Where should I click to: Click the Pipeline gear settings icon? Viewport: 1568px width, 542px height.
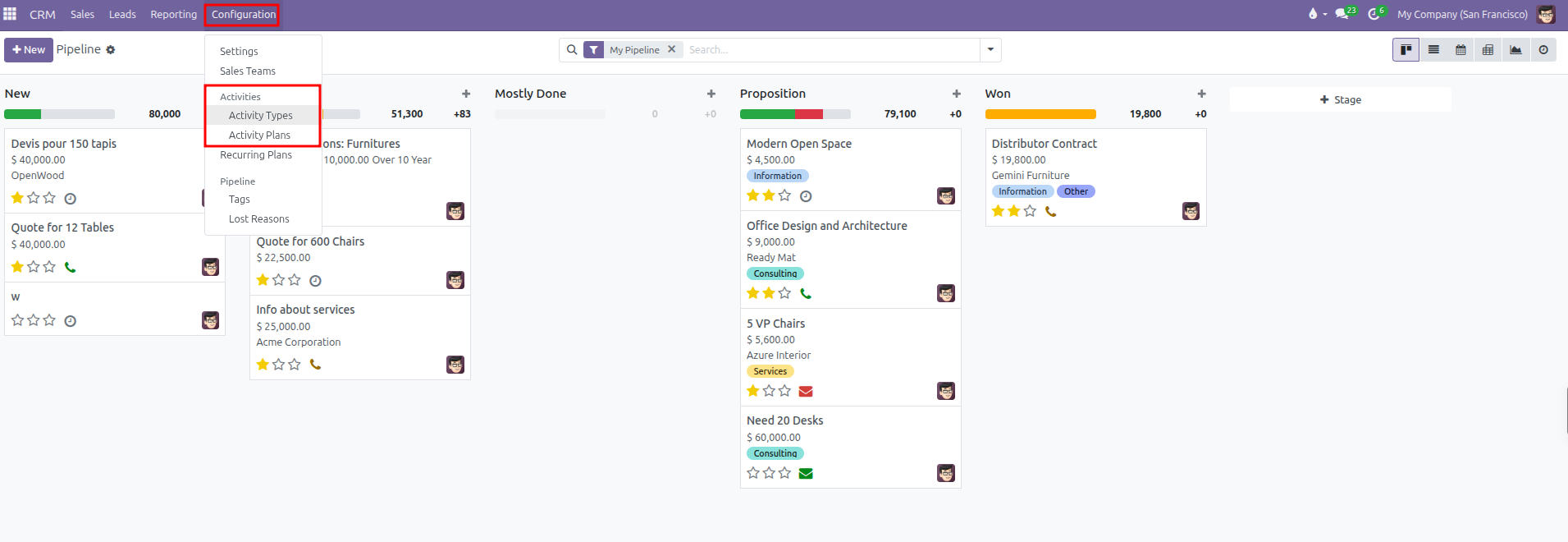[x=111, y=50]
